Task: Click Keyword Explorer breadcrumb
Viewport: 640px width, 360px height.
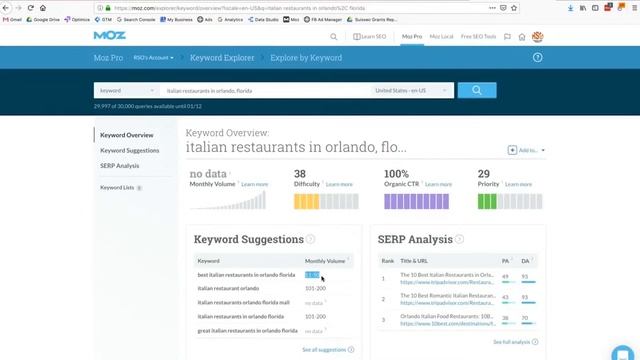Action: tap(222, 58)
